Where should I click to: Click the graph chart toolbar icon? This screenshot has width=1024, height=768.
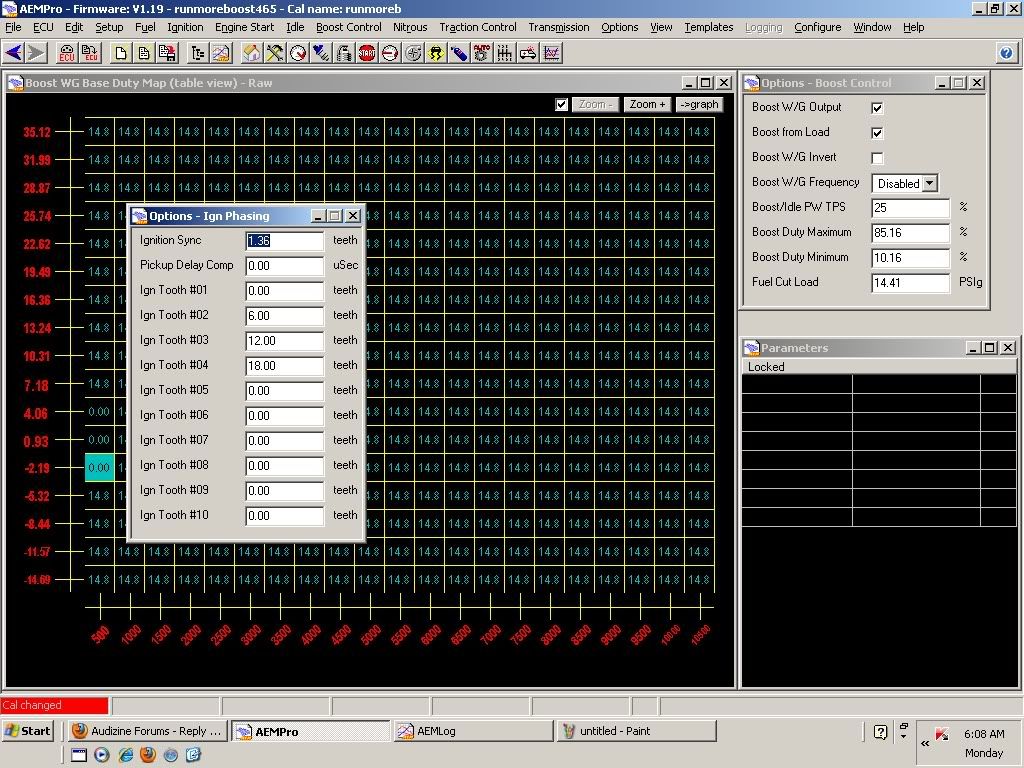click(x=221, y=53)
